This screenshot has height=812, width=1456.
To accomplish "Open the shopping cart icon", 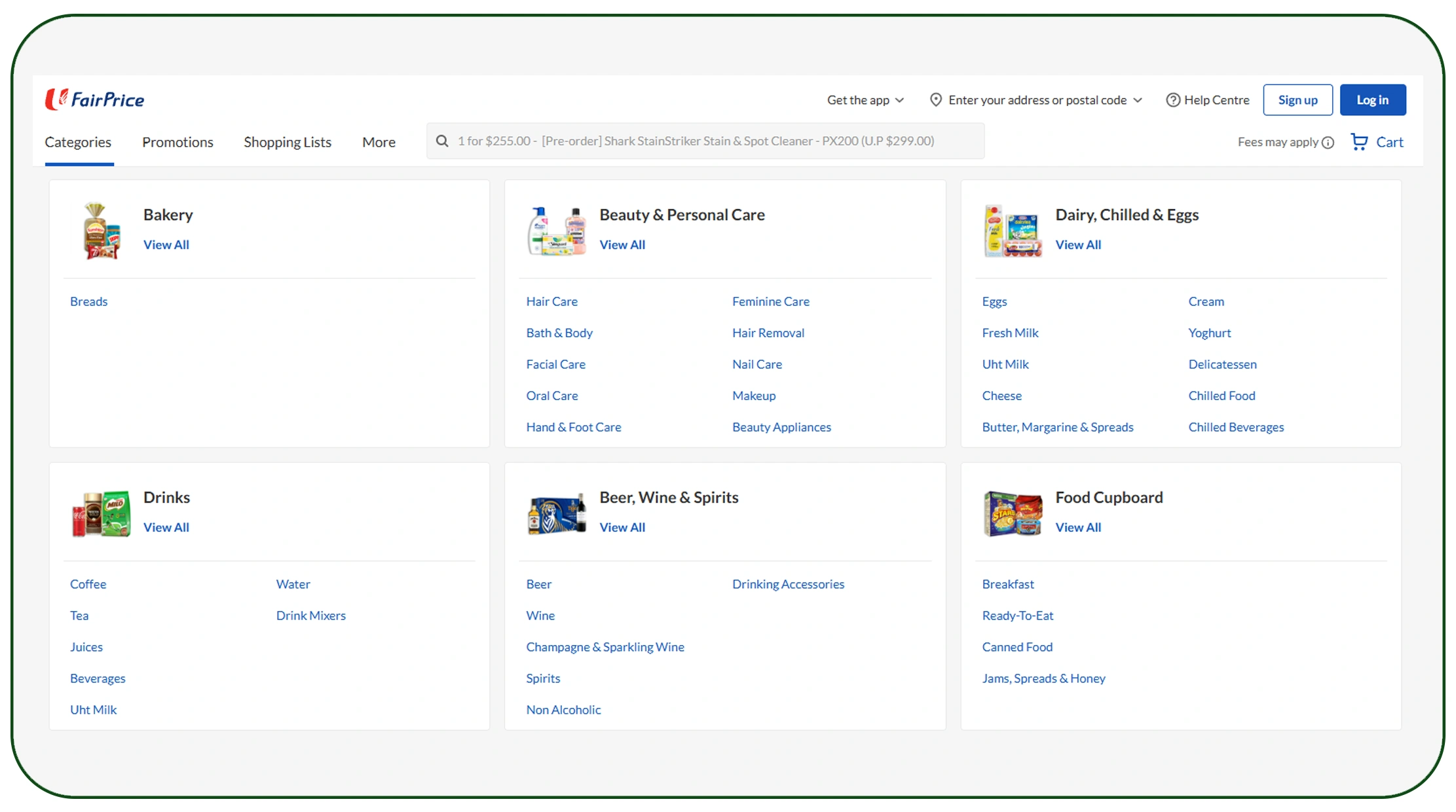I will [1360, 142].
